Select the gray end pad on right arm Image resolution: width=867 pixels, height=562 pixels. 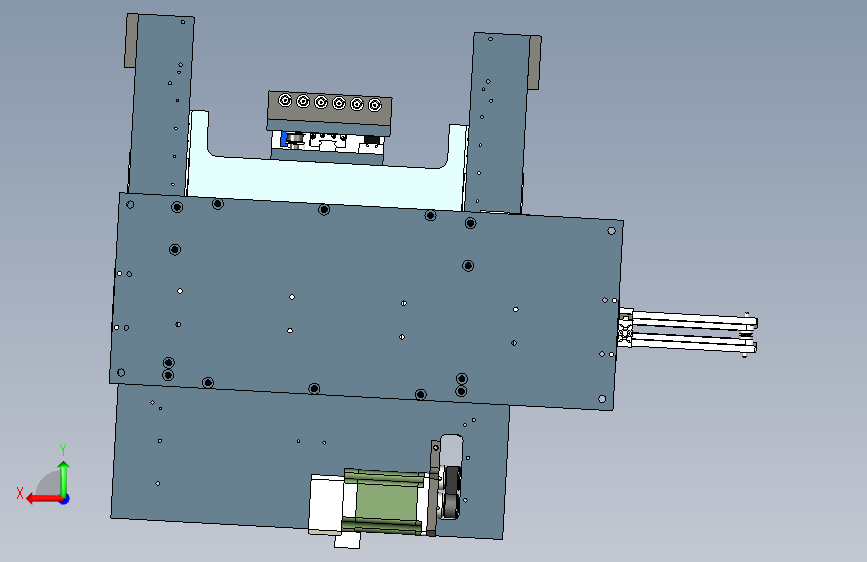(x=535, y=63)
